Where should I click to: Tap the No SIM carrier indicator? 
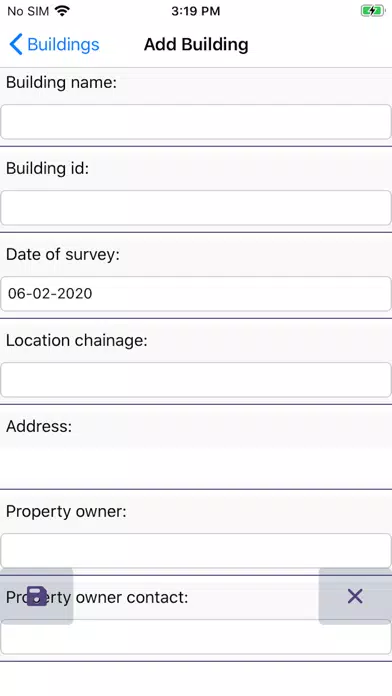[28, 11]
